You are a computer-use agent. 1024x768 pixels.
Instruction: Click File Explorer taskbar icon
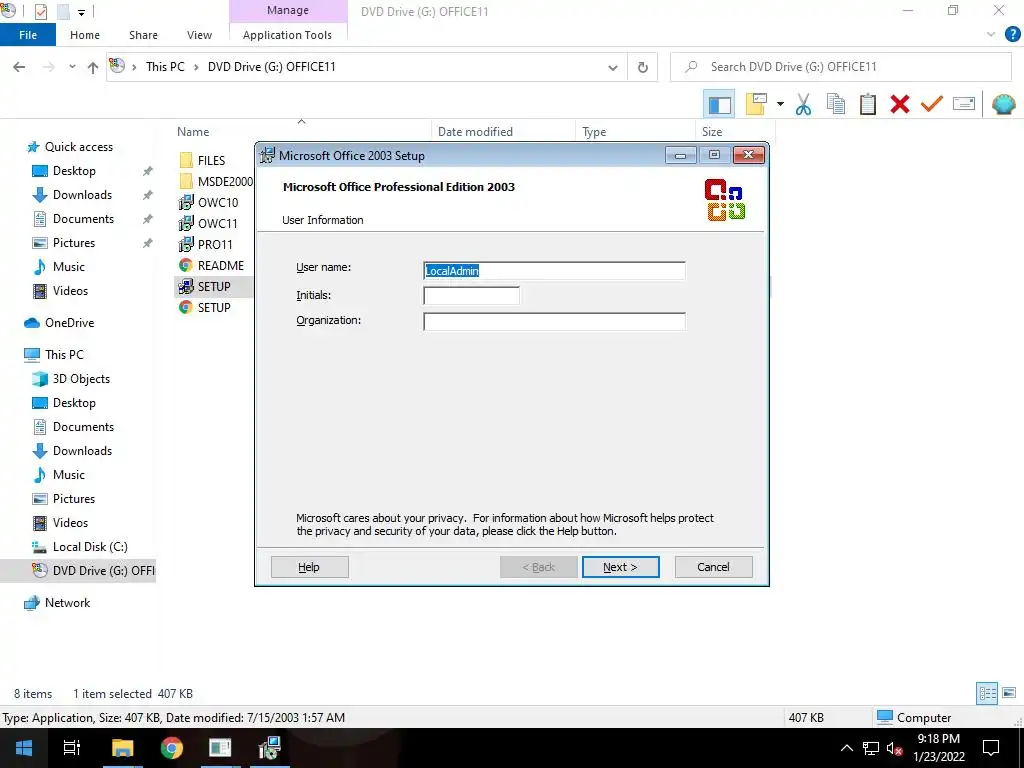(x=122, y=748)
